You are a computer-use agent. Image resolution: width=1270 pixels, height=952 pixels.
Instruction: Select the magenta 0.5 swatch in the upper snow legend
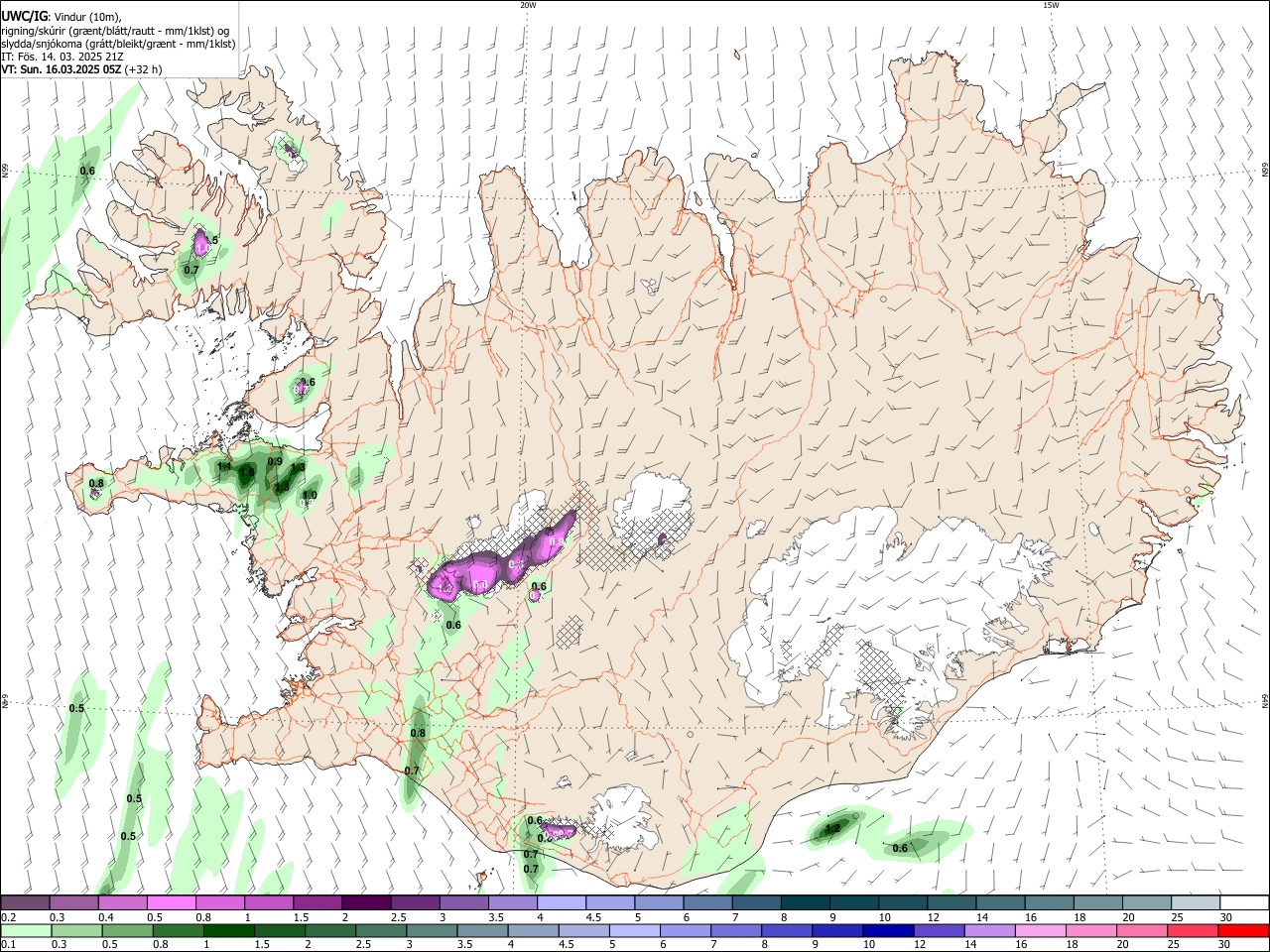172,903
